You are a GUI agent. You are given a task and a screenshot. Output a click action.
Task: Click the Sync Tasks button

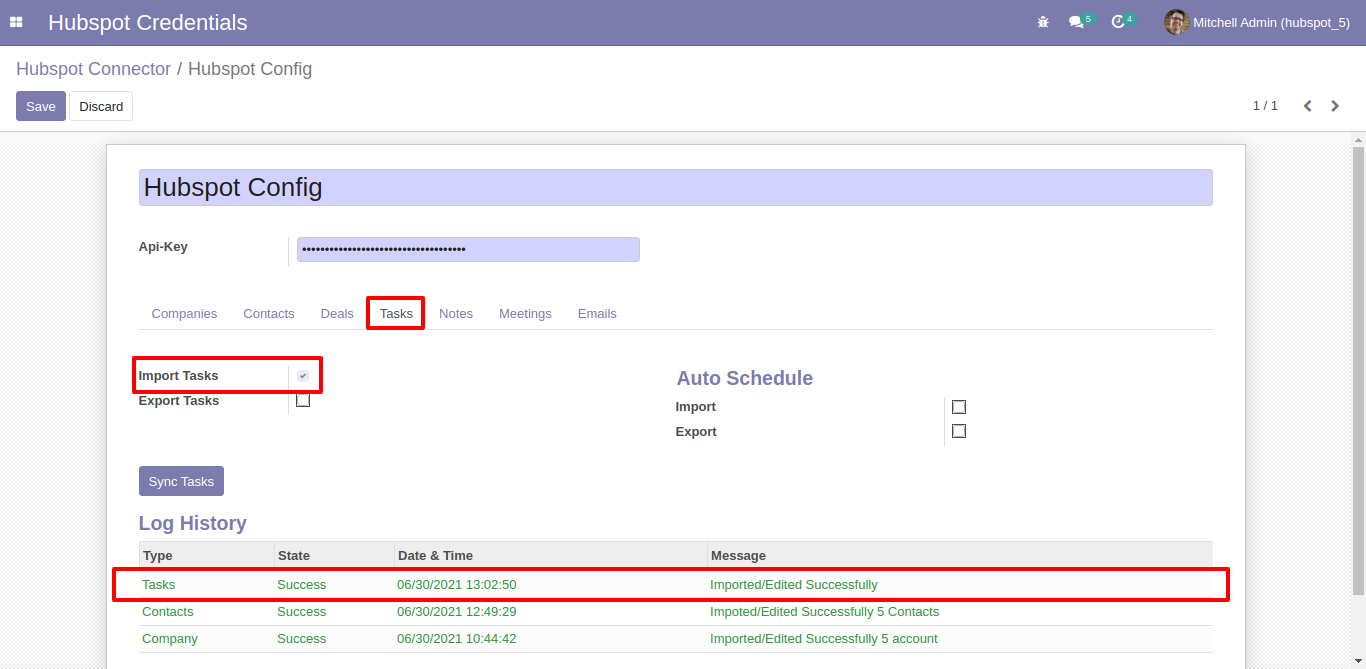[x=181, y=481]
